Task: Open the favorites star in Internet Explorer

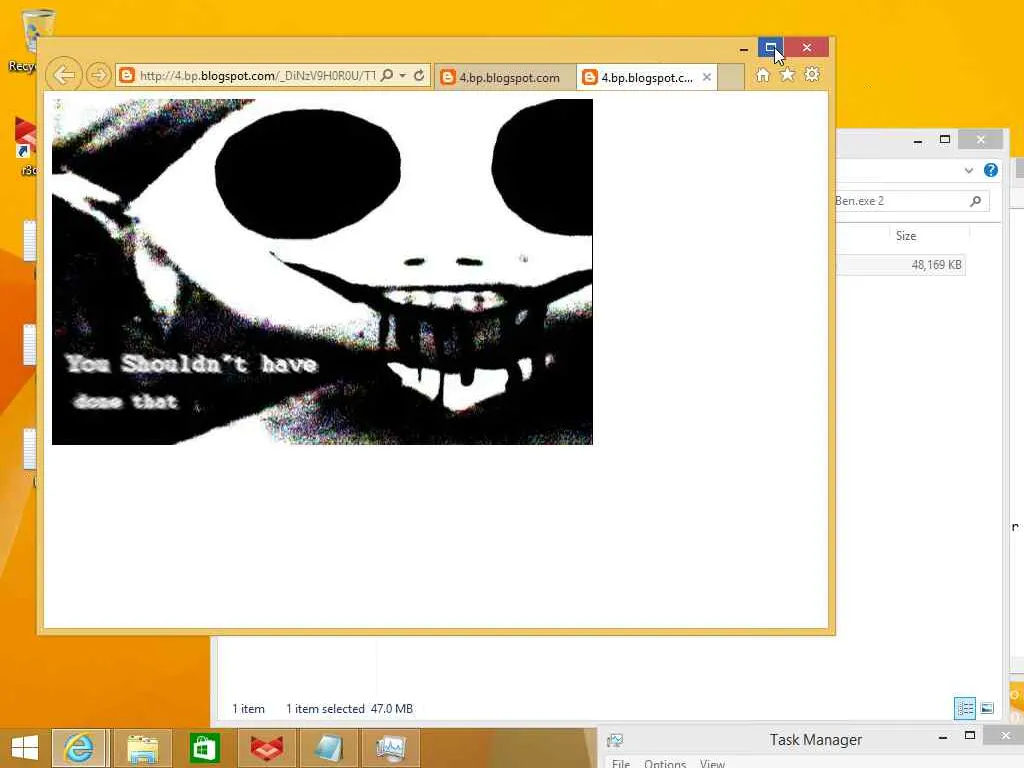Action: click(788, 74)
